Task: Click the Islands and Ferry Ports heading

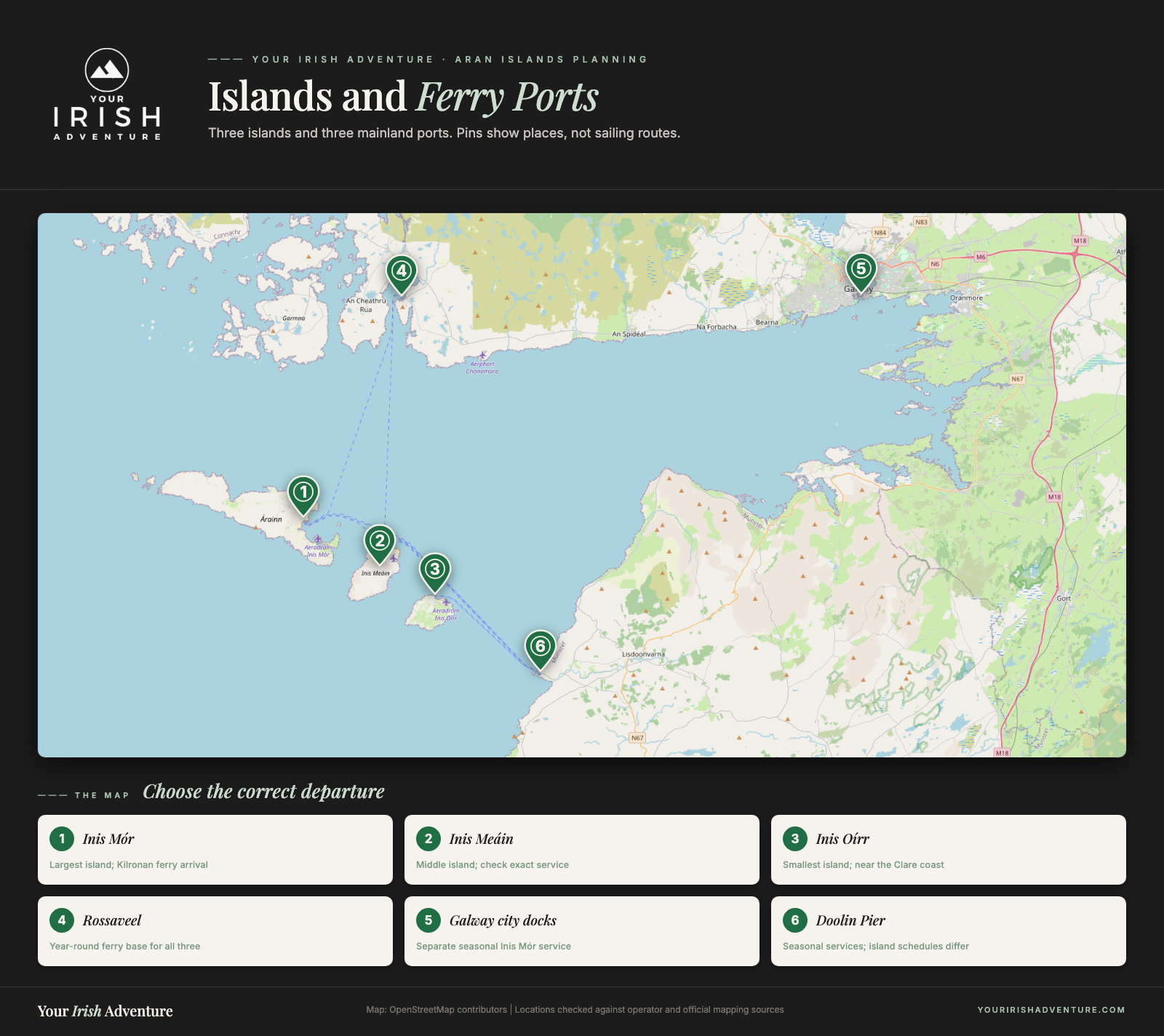Action: [x=404, y=96]
